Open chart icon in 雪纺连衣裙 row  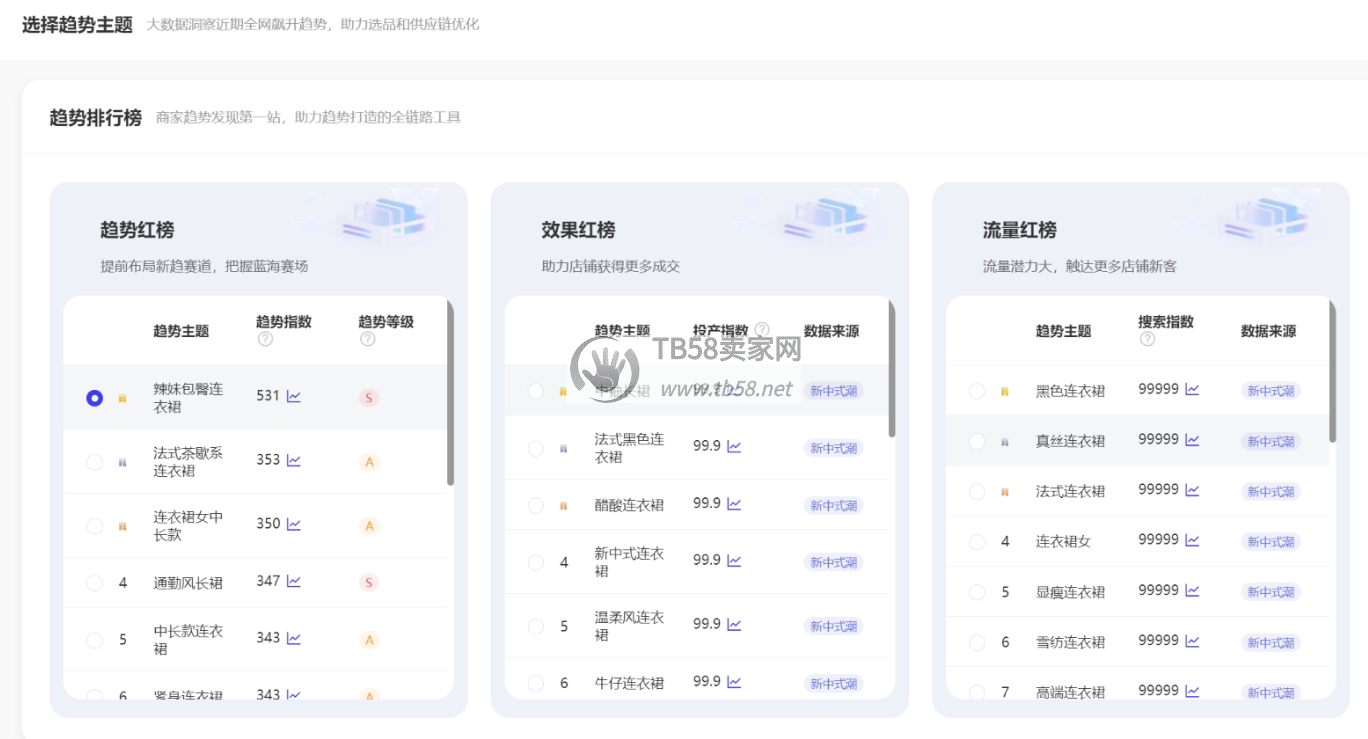(1192, 640)
